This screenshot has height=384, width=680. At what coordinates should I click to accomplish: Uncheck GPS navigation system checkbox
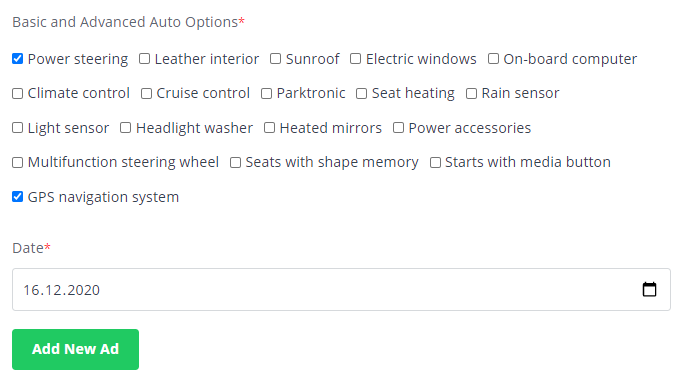(17, 197)
